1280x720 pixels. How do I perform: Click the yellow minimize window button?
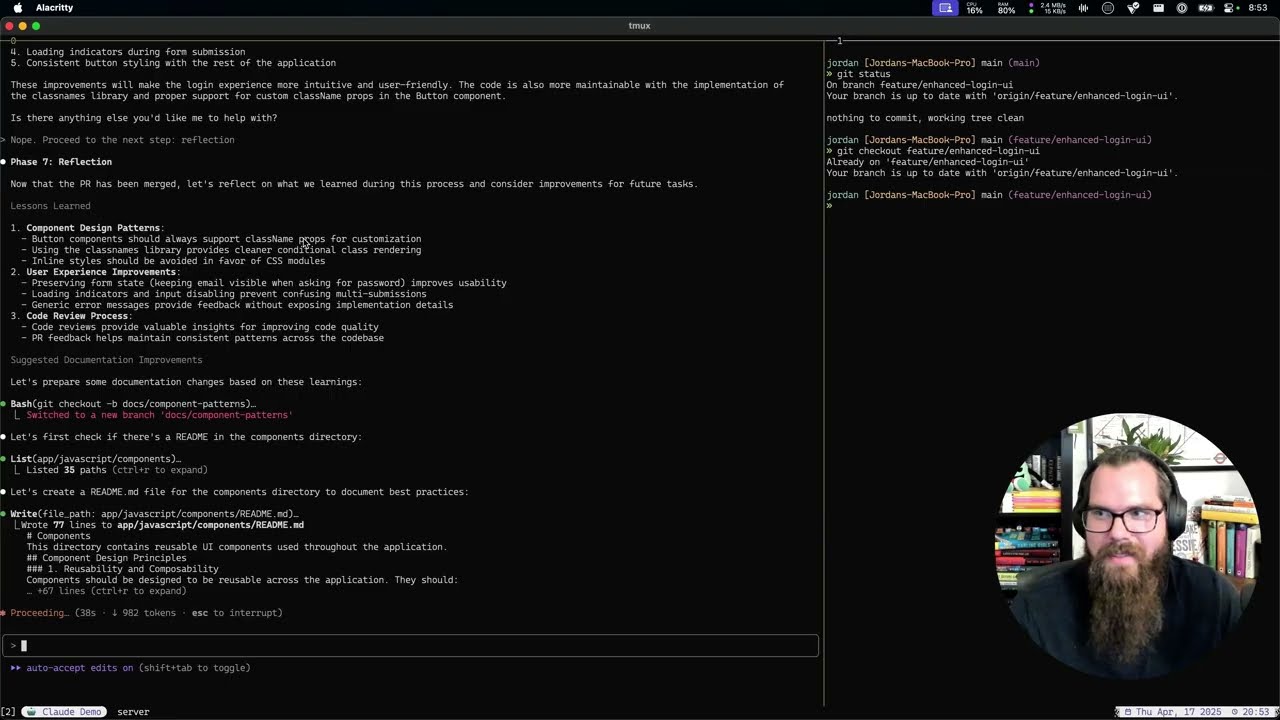tap(22, 26)
